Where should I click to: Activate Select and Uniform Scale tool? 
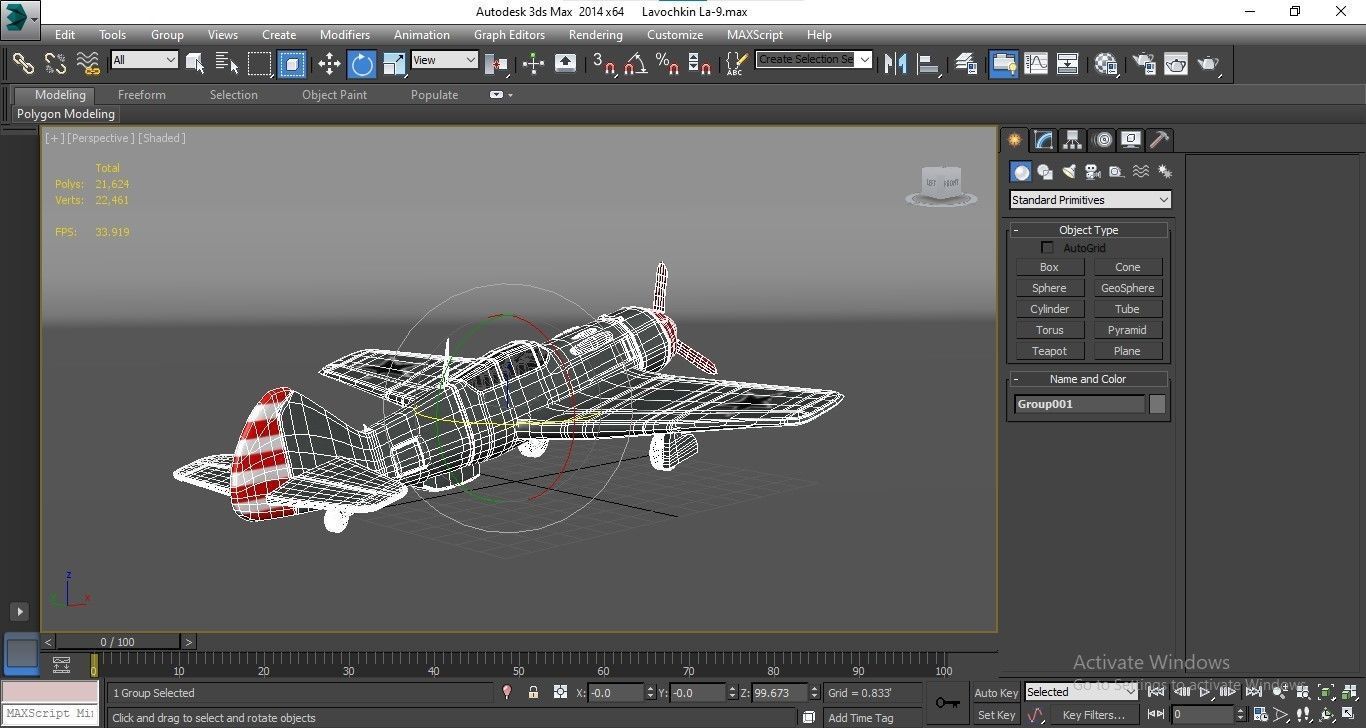395,64
